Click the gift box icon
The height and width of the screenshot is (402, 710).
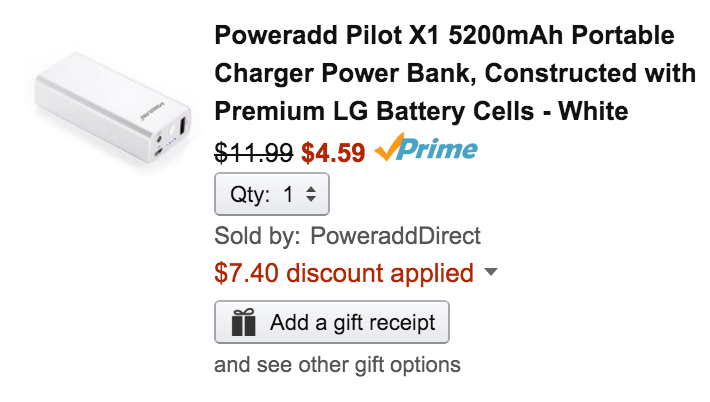coord(243,323)
